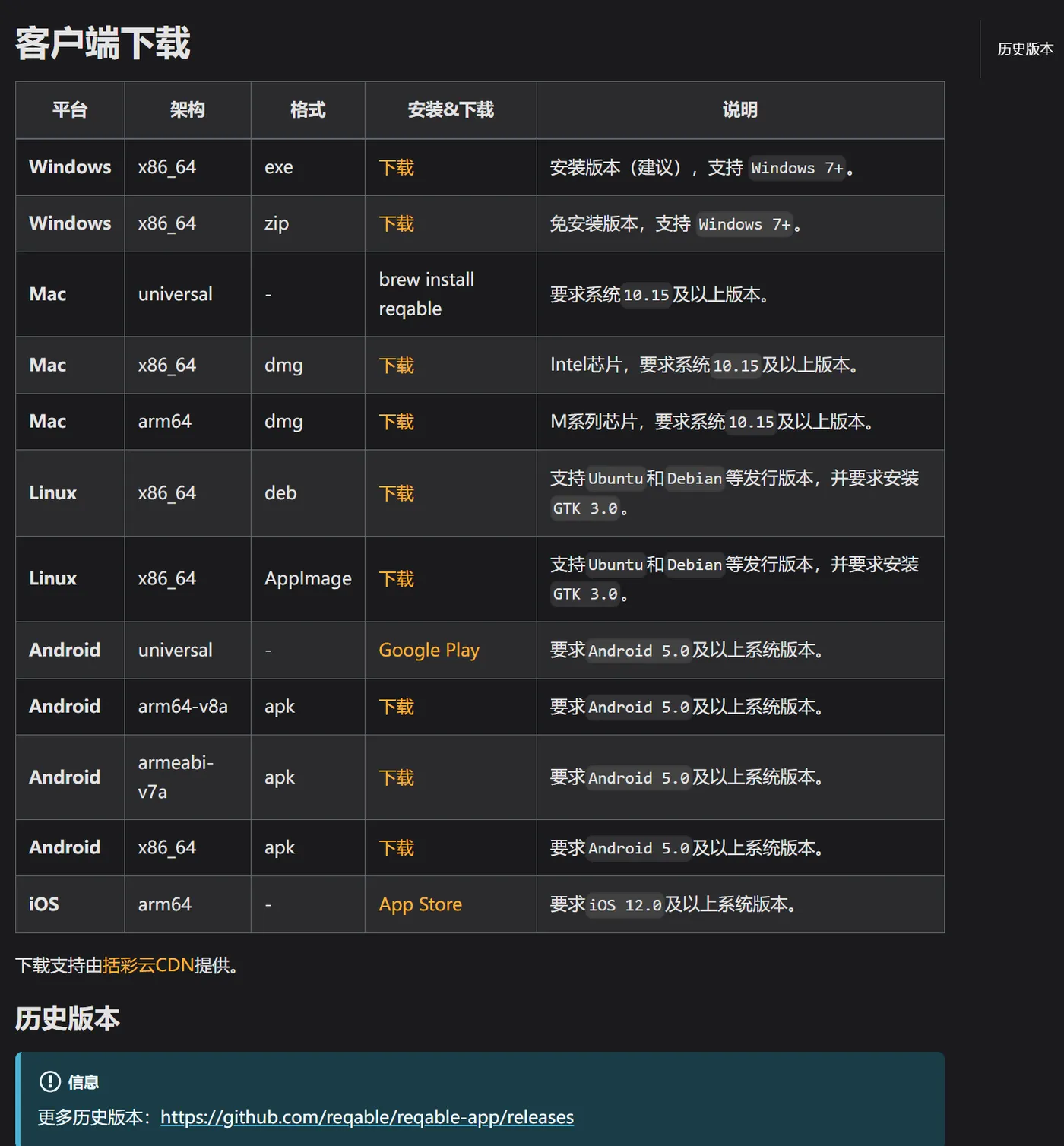Select the 平台 column header

(x=70, y=110)
